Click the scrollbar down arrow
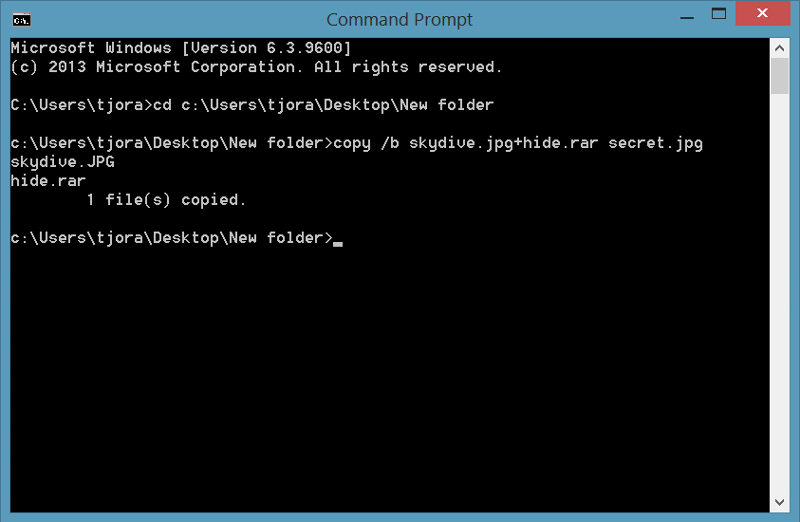800x522 pixels. [x=779, y=502]
